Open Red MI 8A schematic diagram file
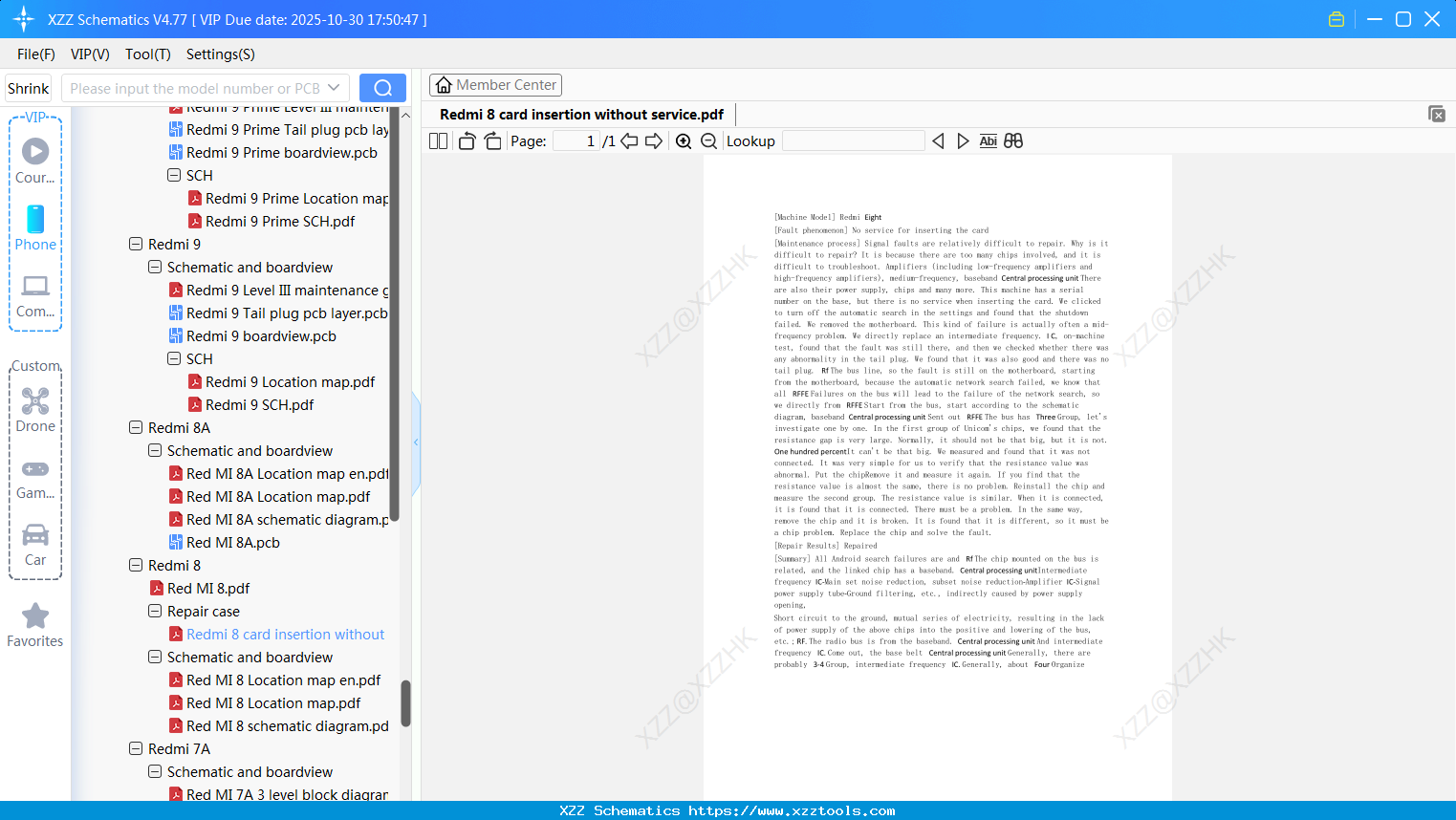Screen dimensions: 1456x820 [x=288, y=520]
